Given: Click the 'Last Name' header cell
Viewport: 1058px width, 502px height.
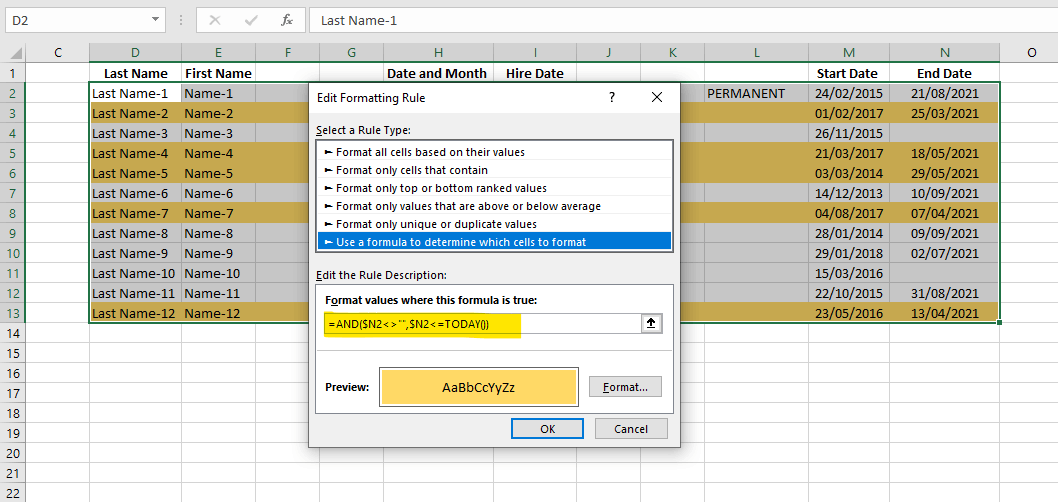Looking at the screenshot, I should [x=136, y=74].
